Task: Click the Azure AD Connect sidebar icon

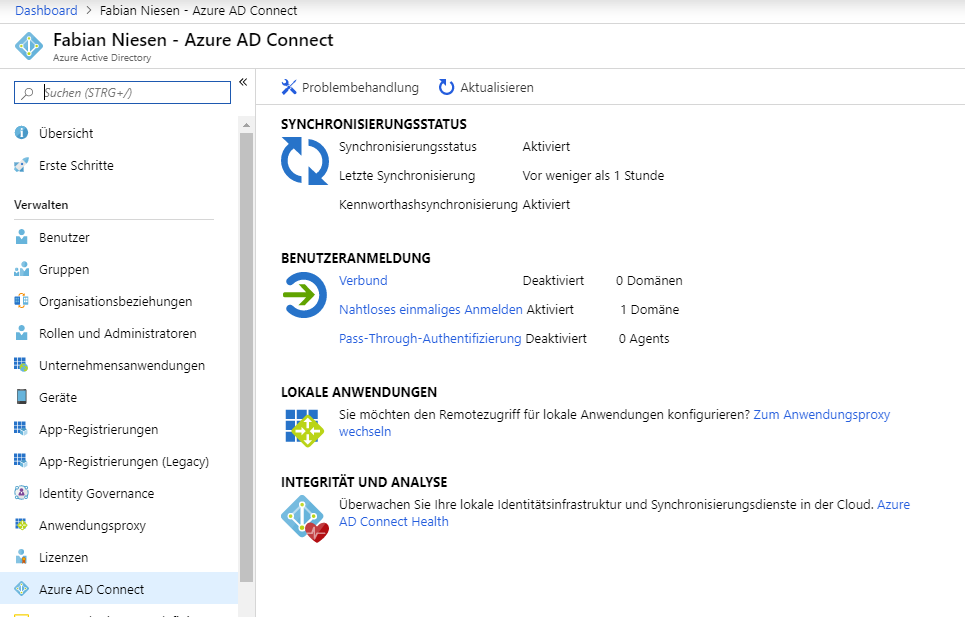Action: click(22, 589)
